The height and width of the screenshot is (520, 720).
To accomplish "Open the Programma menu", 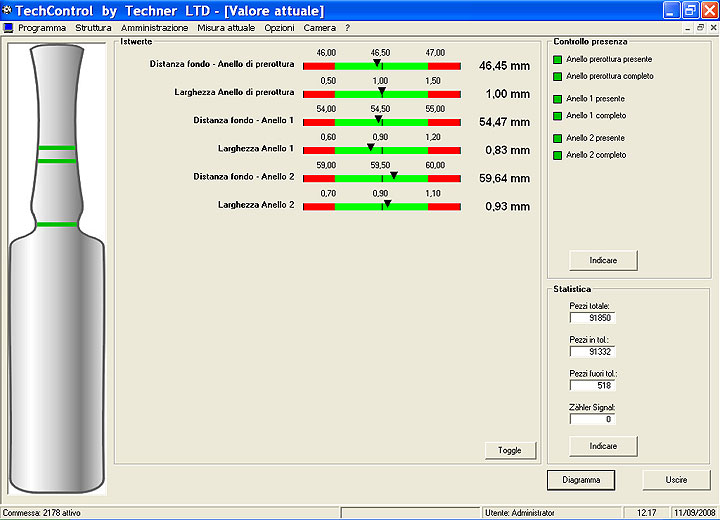I will click(x=42, y=28).
